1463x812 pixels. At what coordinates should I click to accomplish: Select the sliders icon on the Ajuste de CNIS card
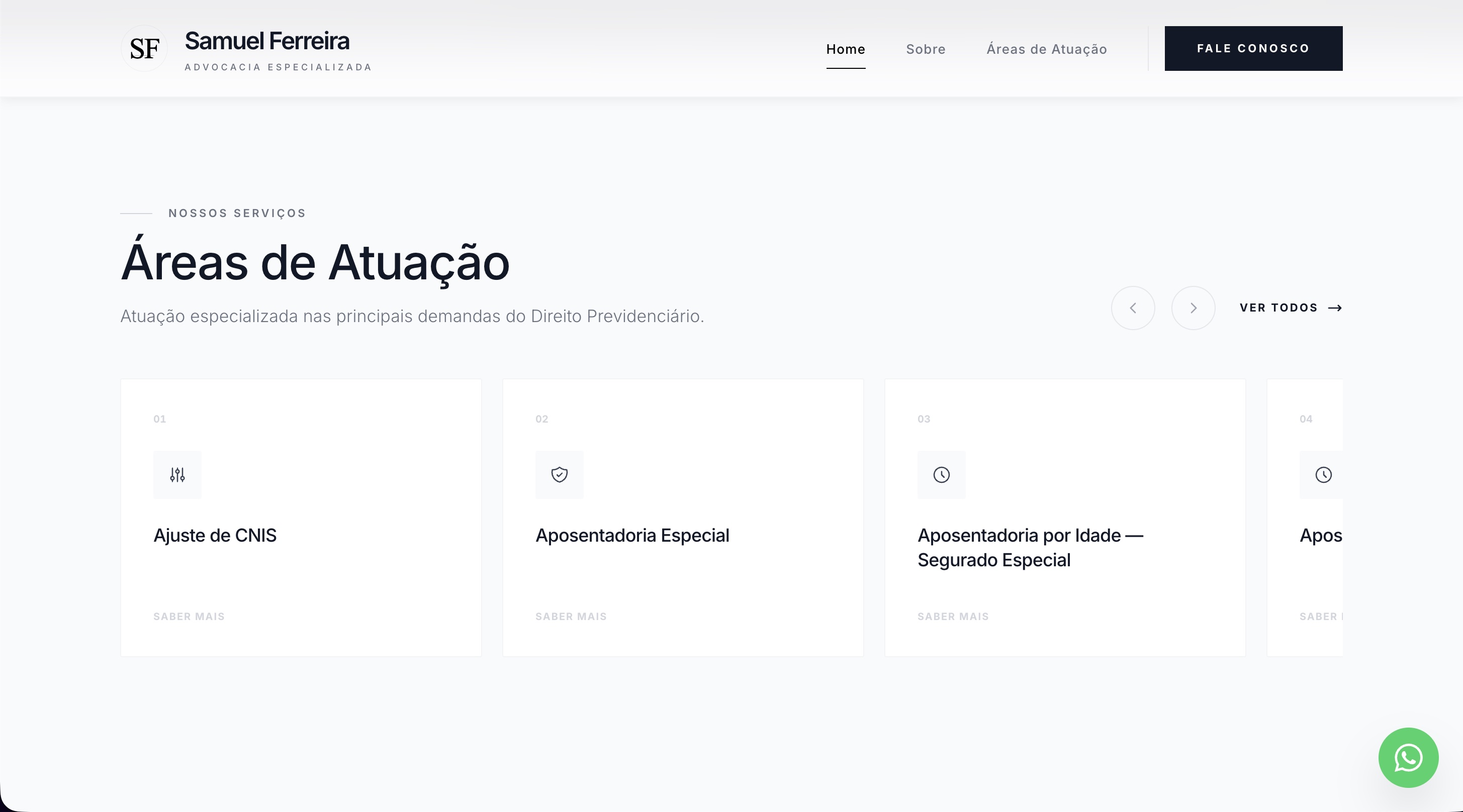[x=176, y=475]
